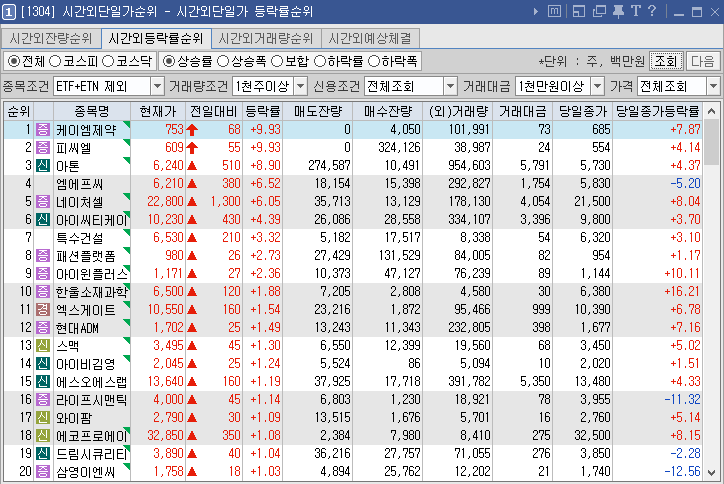Click the window layout icon in title bar
The height and width of the screenshot is (484, 724).
pyautogui.click(x=579, y=11)
